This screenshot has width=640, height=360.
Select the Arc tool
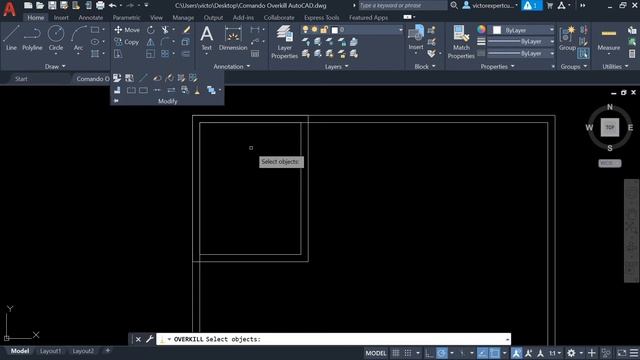[x=78, y=38]
